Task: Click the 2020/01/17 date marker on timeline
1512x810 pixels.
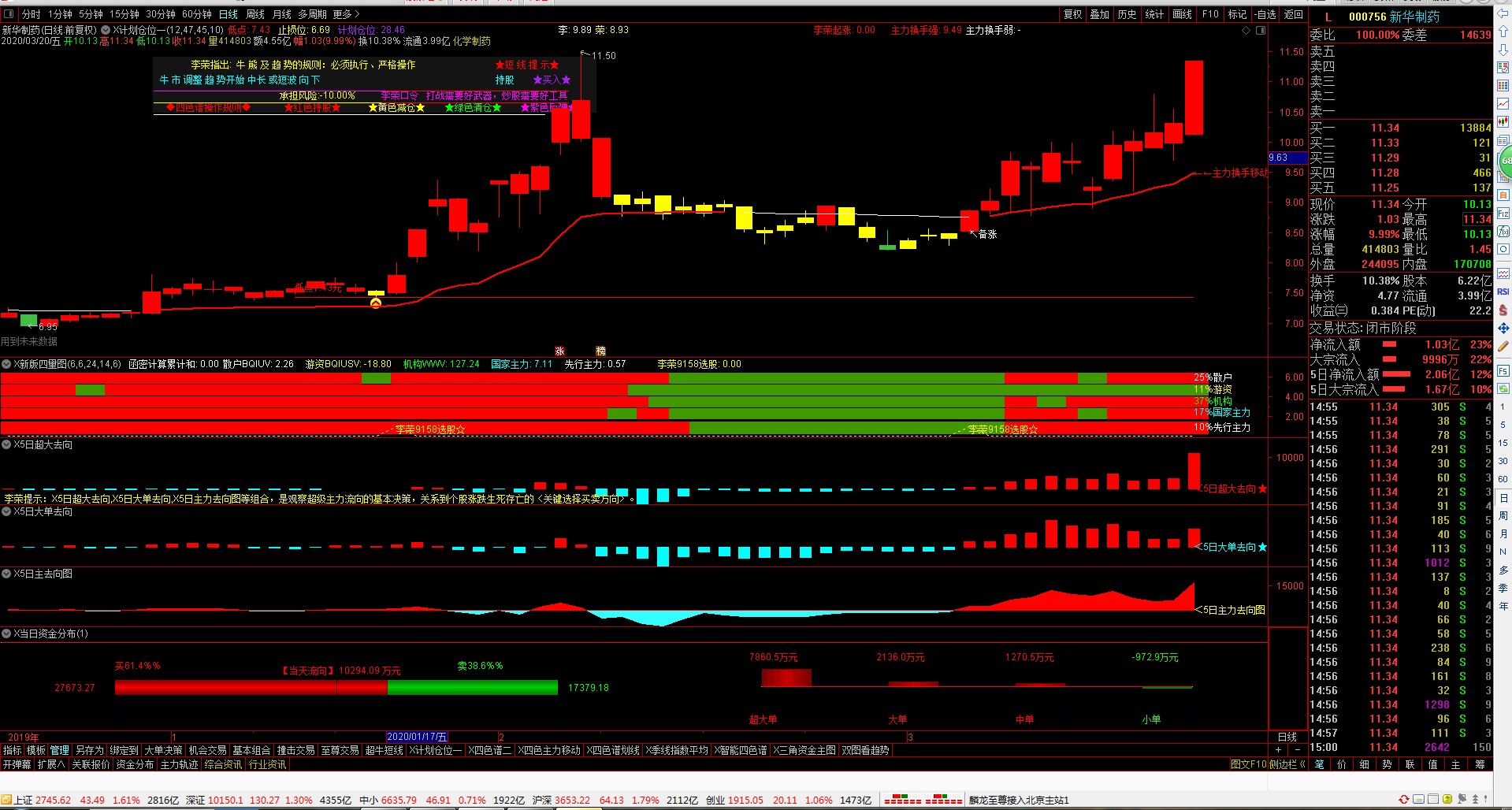Action: point(417,737)
